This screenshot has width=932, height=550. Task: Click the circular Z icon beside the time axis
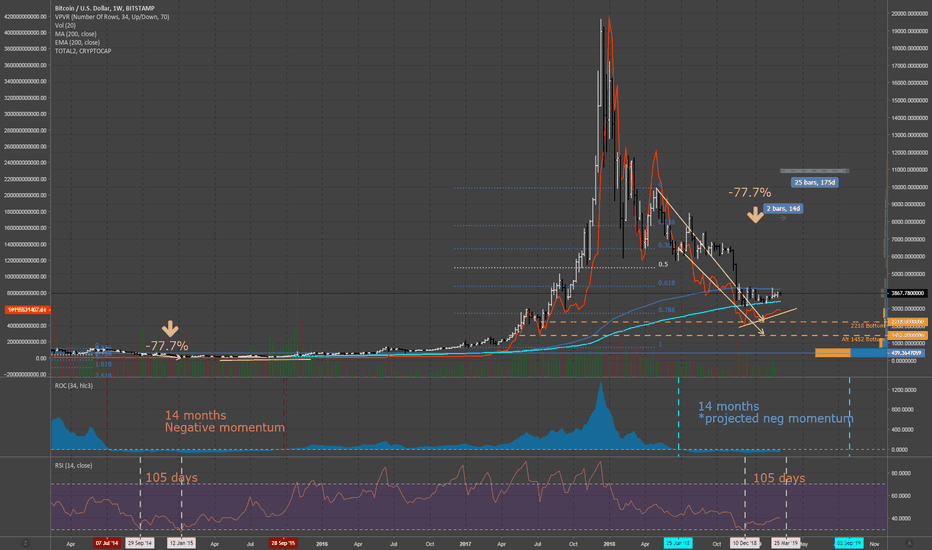coord(26,543)
